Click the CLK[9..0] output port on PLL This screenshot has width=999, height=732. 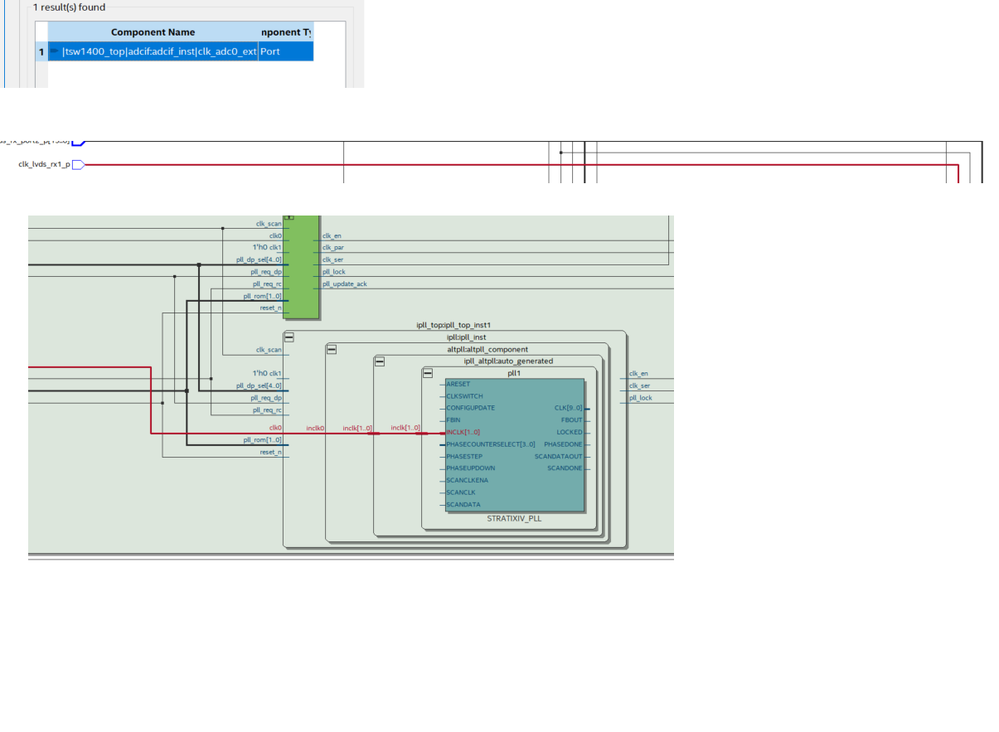[567, 409]
